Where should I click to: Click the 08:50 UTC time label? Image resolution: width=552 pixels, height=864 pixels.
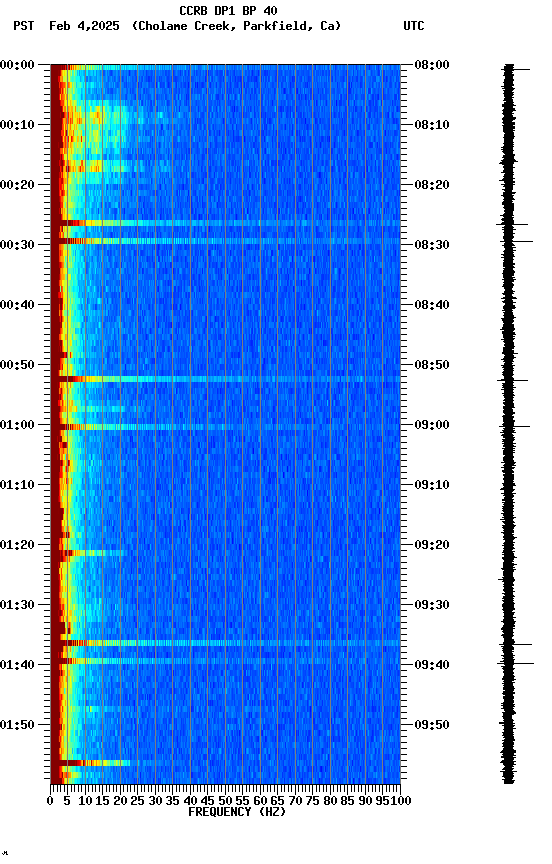coord(432,365)
